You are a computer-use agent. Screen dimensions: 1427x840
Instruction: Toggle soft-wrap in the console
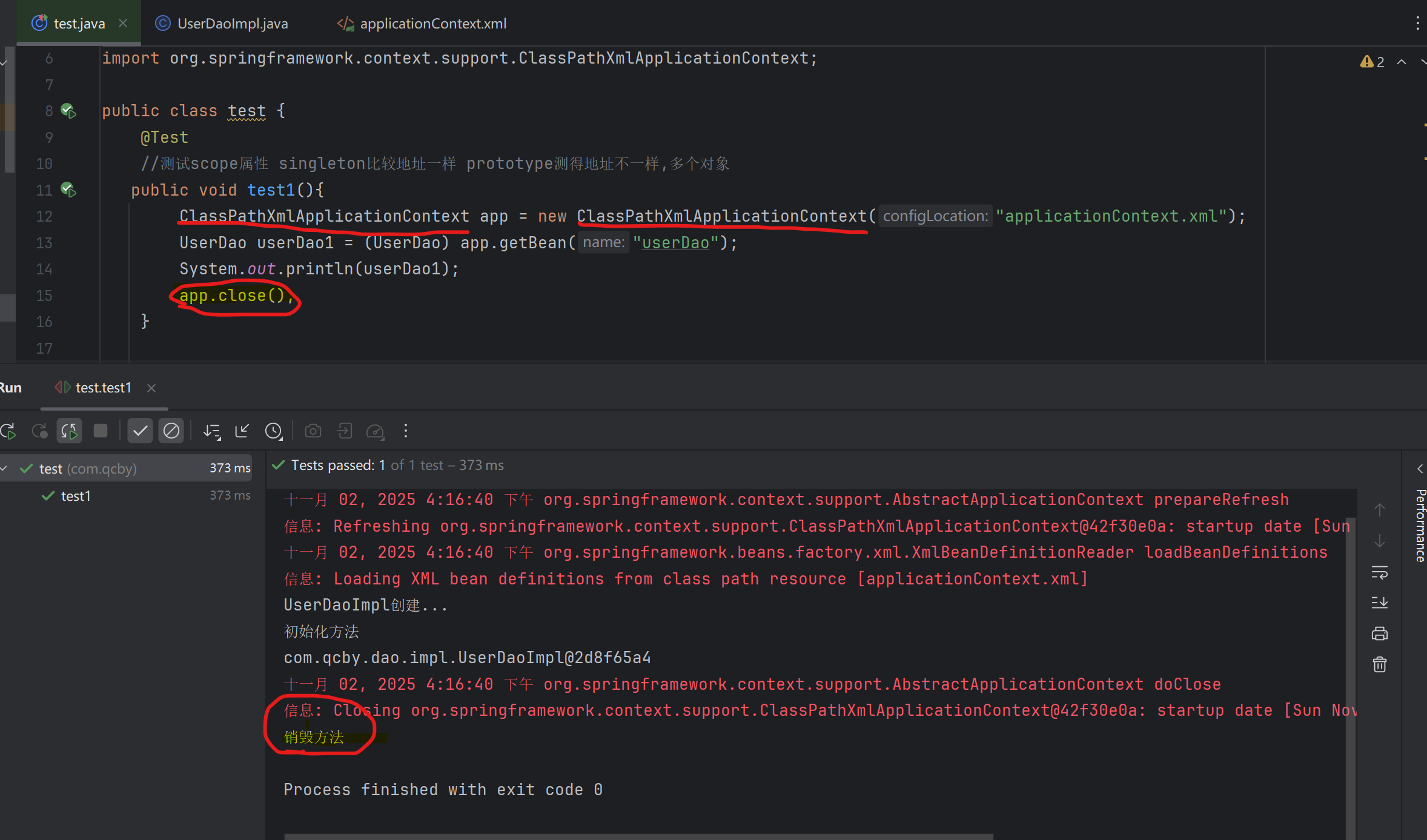(1379, 572)
